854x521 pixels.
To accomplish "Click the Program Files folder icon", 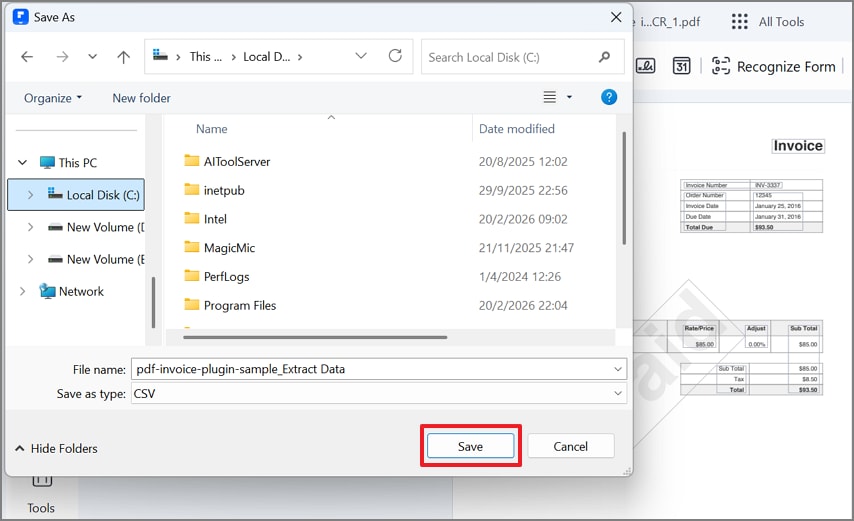I will (191, 304).
